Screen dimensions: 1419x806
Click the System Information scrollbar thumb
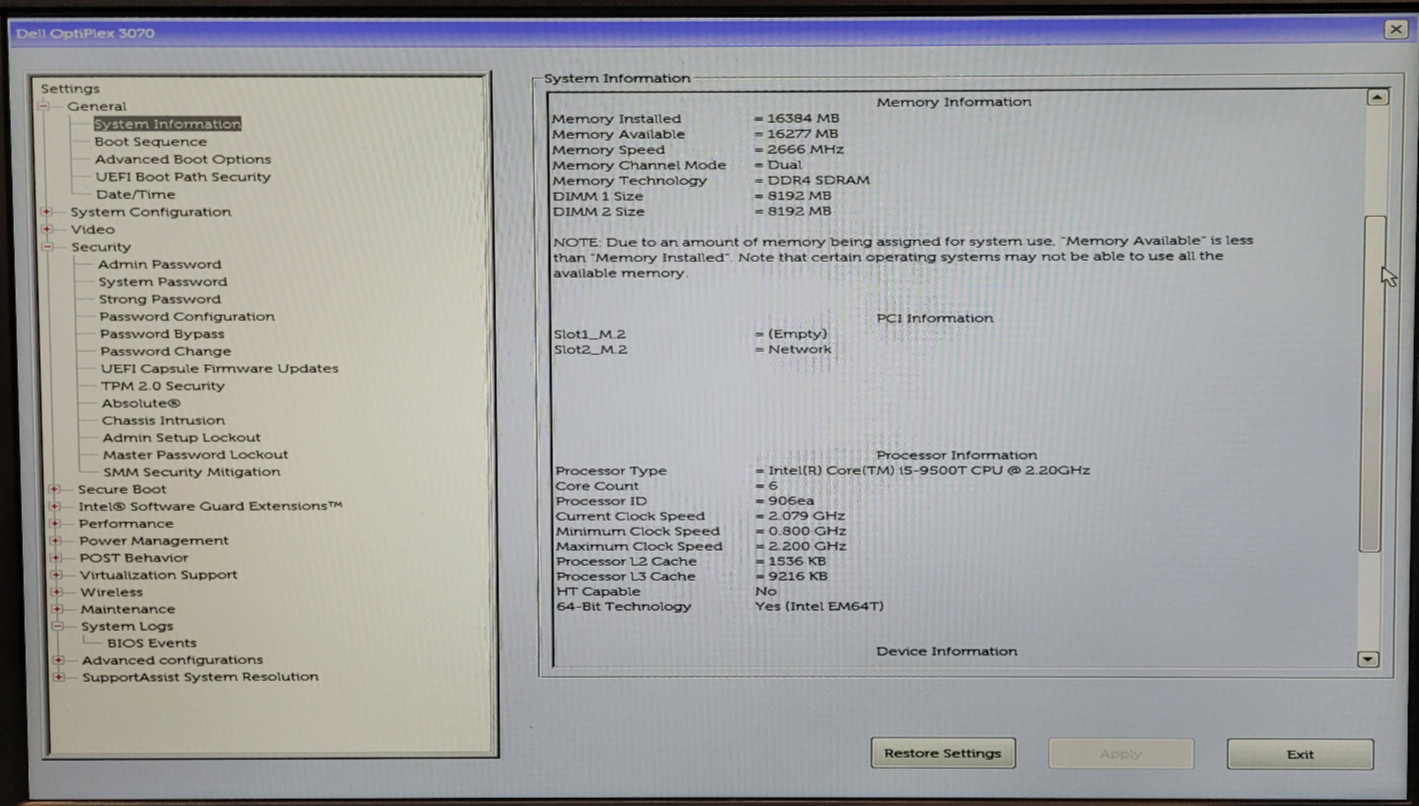pyautogui.click(x=1374, y=383)
